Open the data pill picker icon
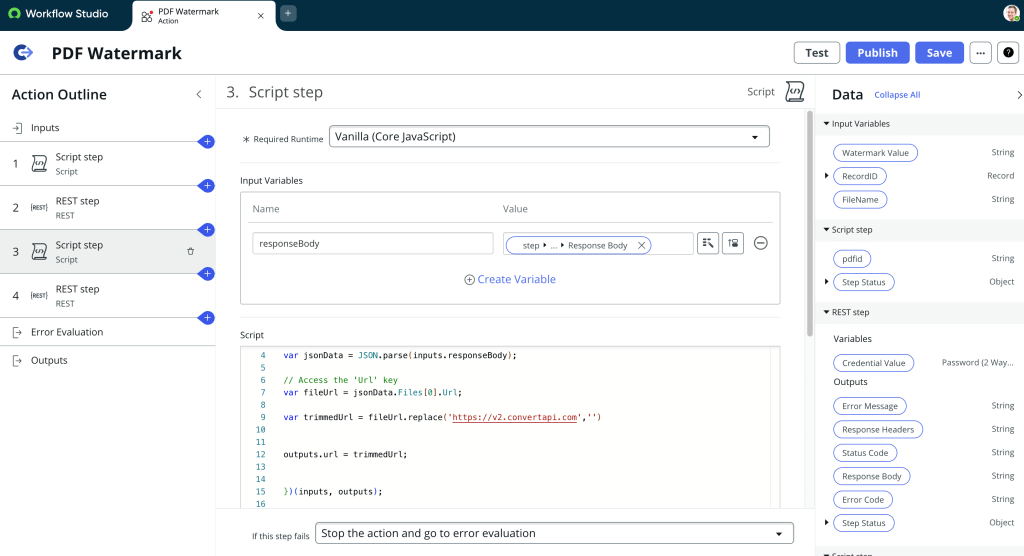This screenshot has width=1024, height=556. pyautogui.click(x=708, y=243)
